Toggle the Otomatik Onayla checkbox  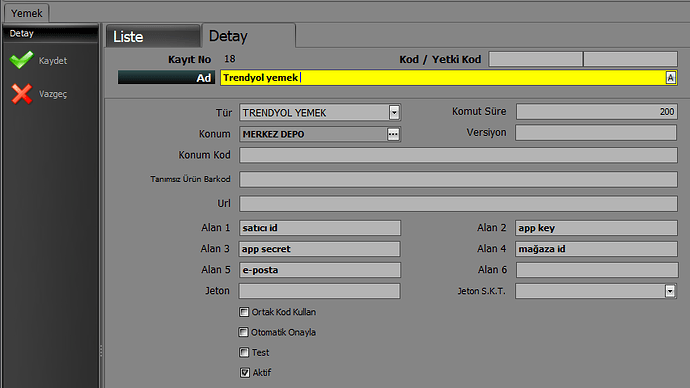(x=243, y=332)
